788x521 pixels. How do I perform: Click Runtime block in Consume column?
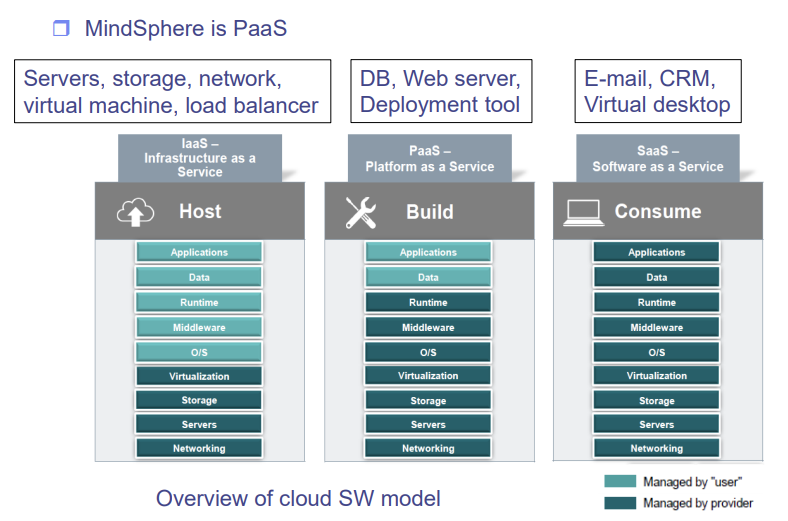click(x=656, y=302)
